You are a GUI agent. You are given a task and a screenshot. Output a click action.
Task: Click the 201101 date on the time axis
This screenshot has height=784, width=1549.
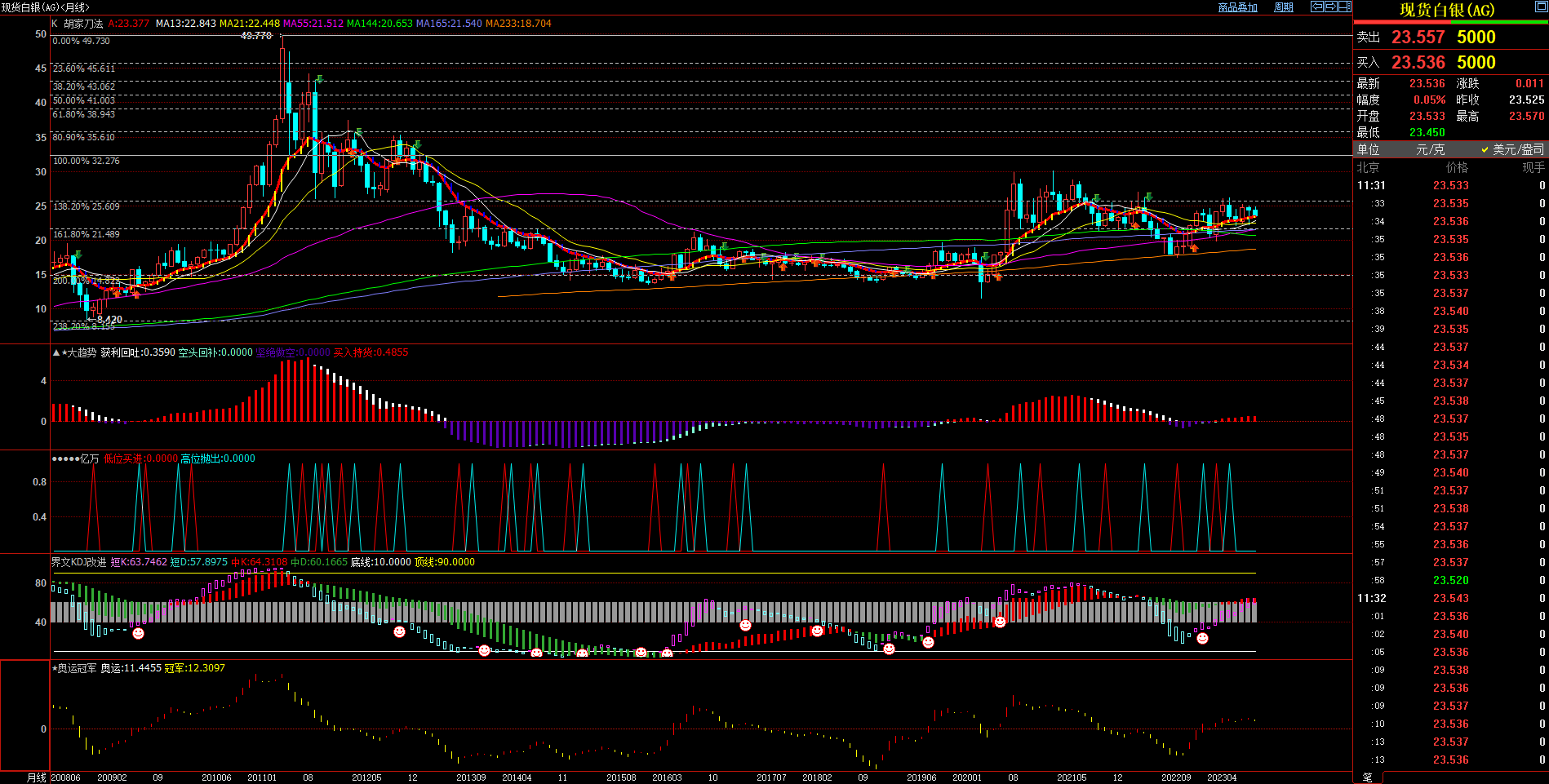tap(262, 777)
